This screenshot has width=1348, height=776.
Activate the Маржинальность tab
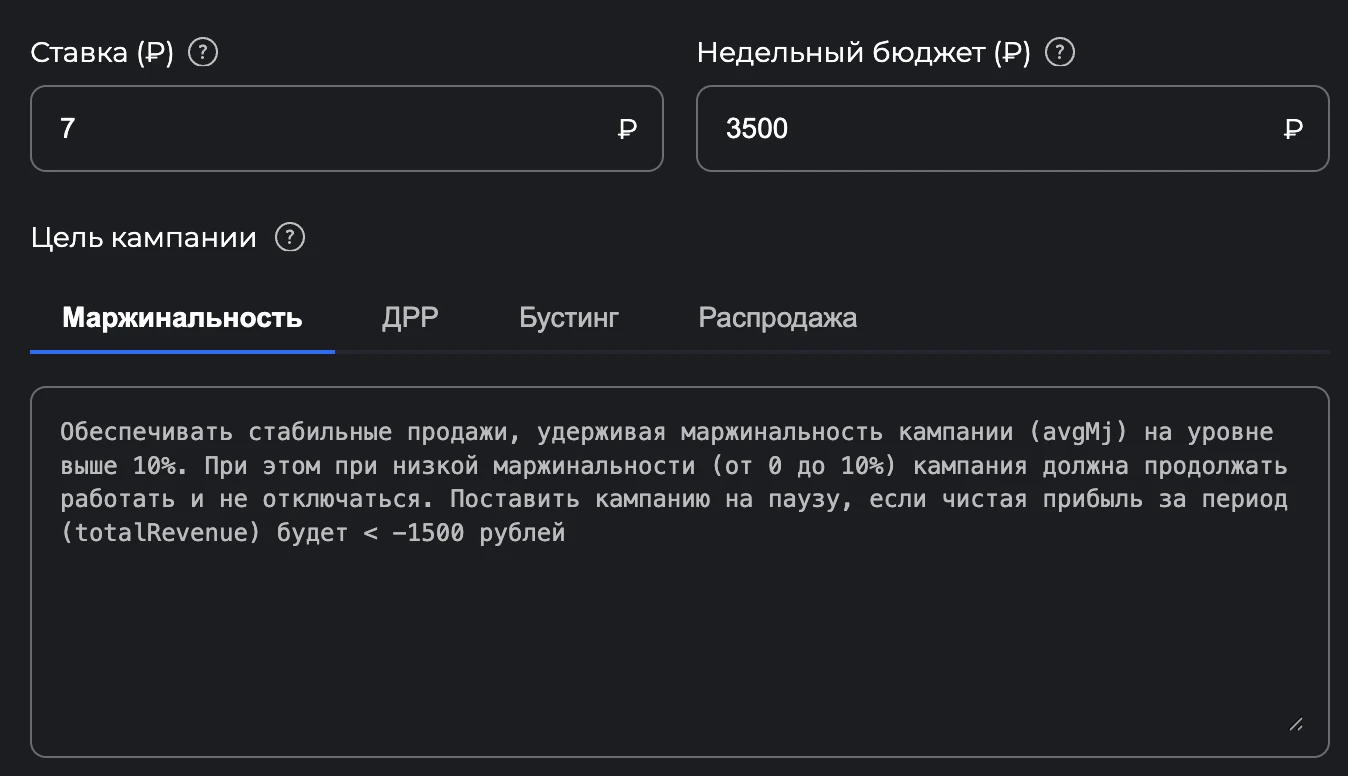tap(181, 317)
